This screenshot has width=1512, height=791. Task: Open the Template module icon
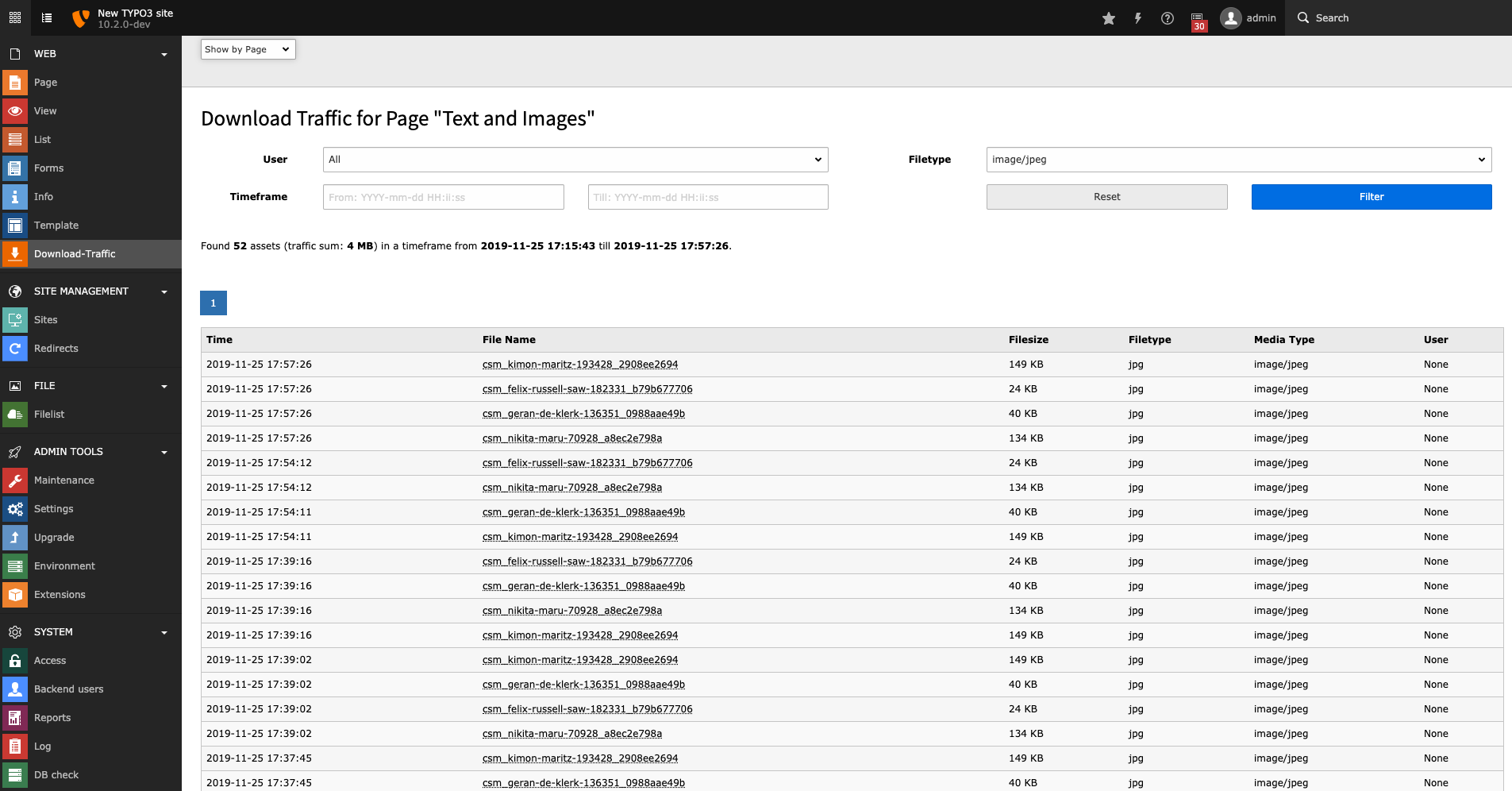coord(15,225)
